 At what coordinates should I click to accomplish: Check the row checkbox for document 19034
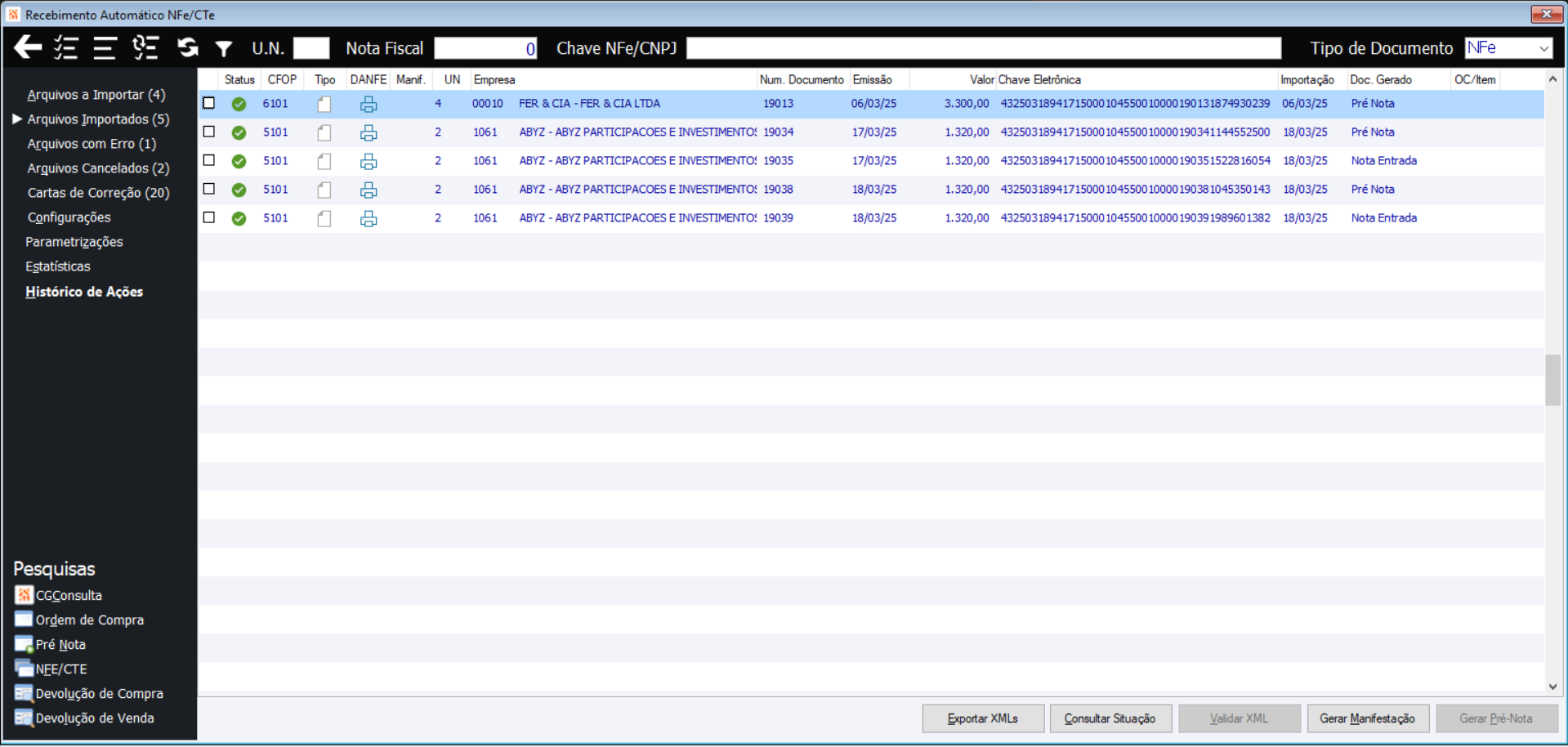(x=209, y=132)
